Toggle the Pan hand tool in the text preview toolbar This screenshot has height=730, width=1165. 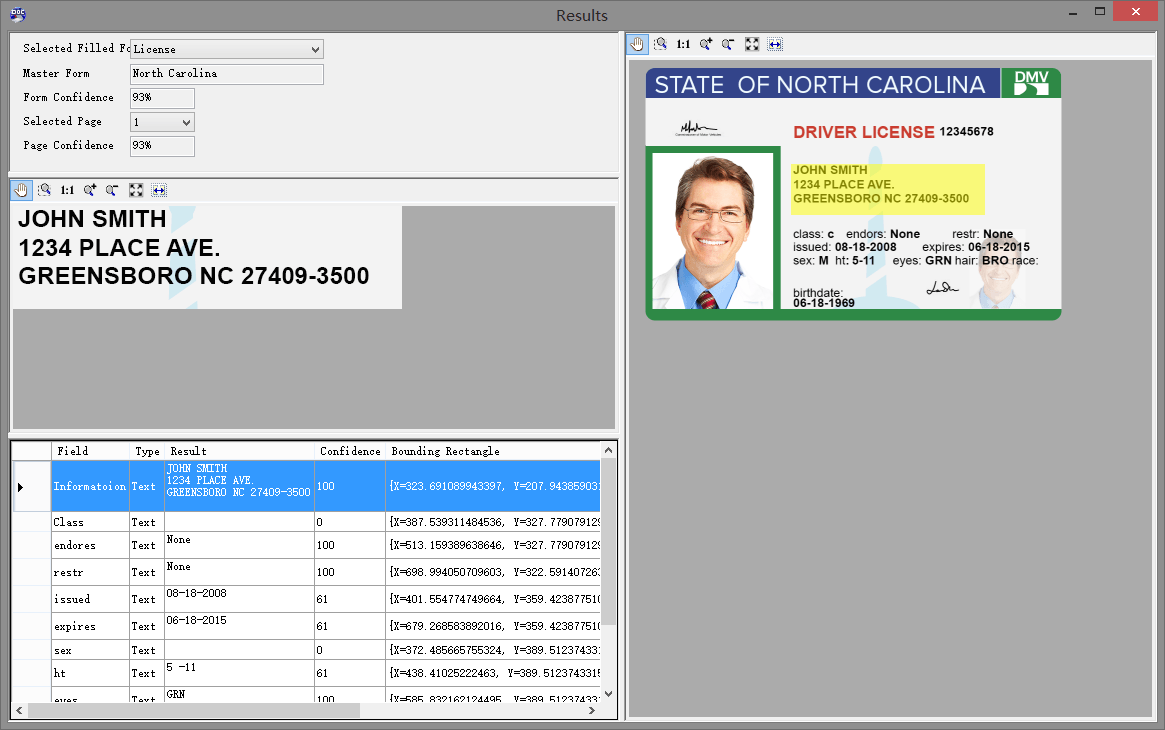(21, 190)
